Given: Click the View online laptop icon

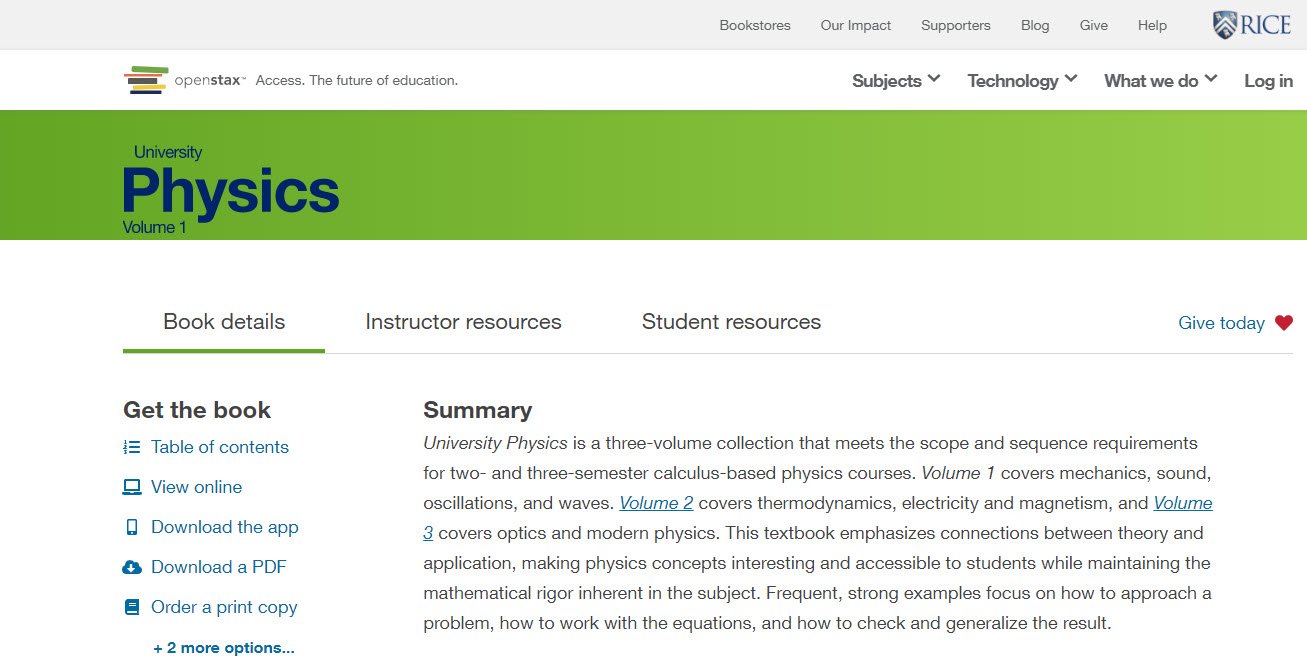Looking at the screenshot, I should click(132, 487).
